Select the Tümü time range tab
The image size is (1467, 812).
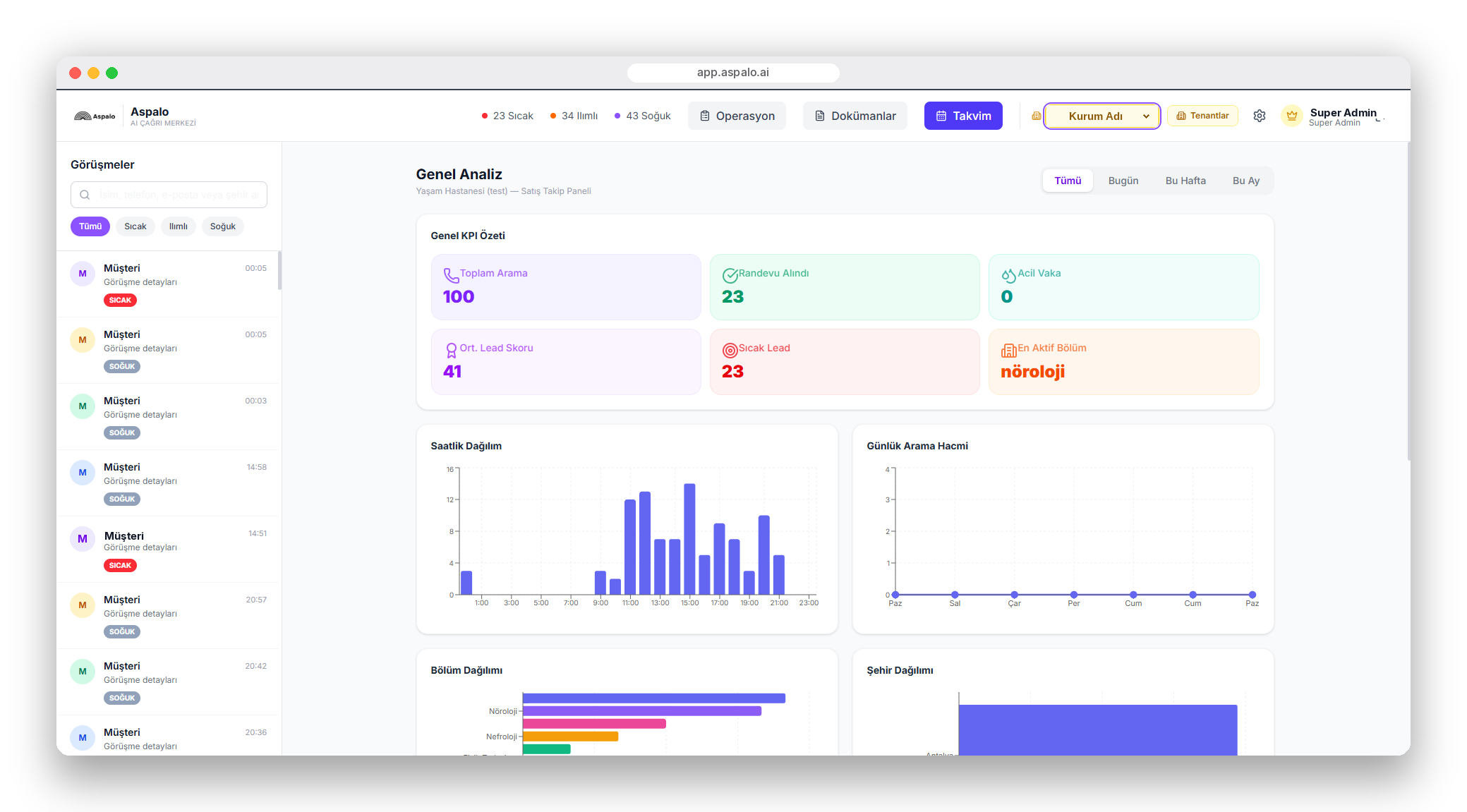pos(1068,181)
